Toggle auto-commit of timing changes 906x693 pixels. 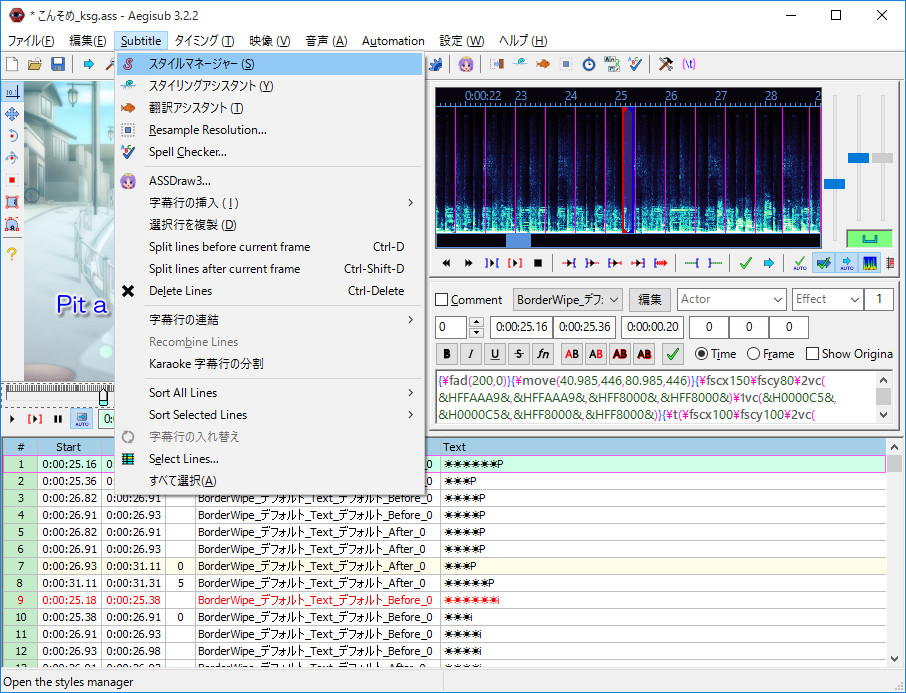tap(800, 264)
